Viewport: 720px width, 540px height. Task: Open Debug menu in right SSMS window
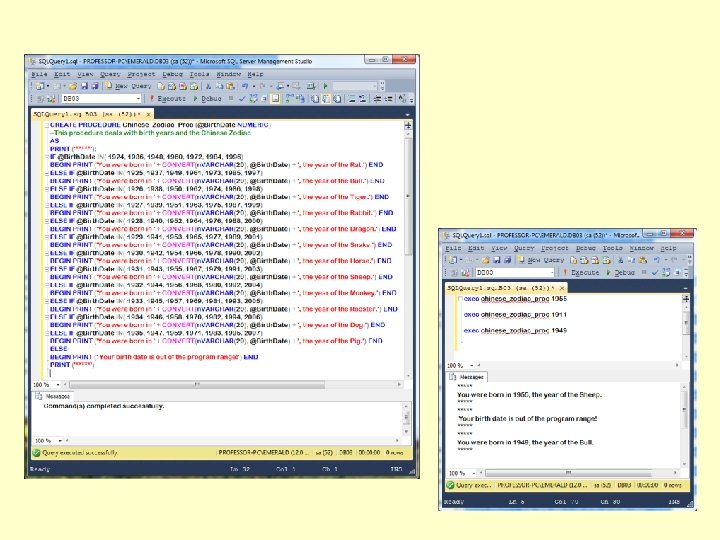[x=585, y=248]
